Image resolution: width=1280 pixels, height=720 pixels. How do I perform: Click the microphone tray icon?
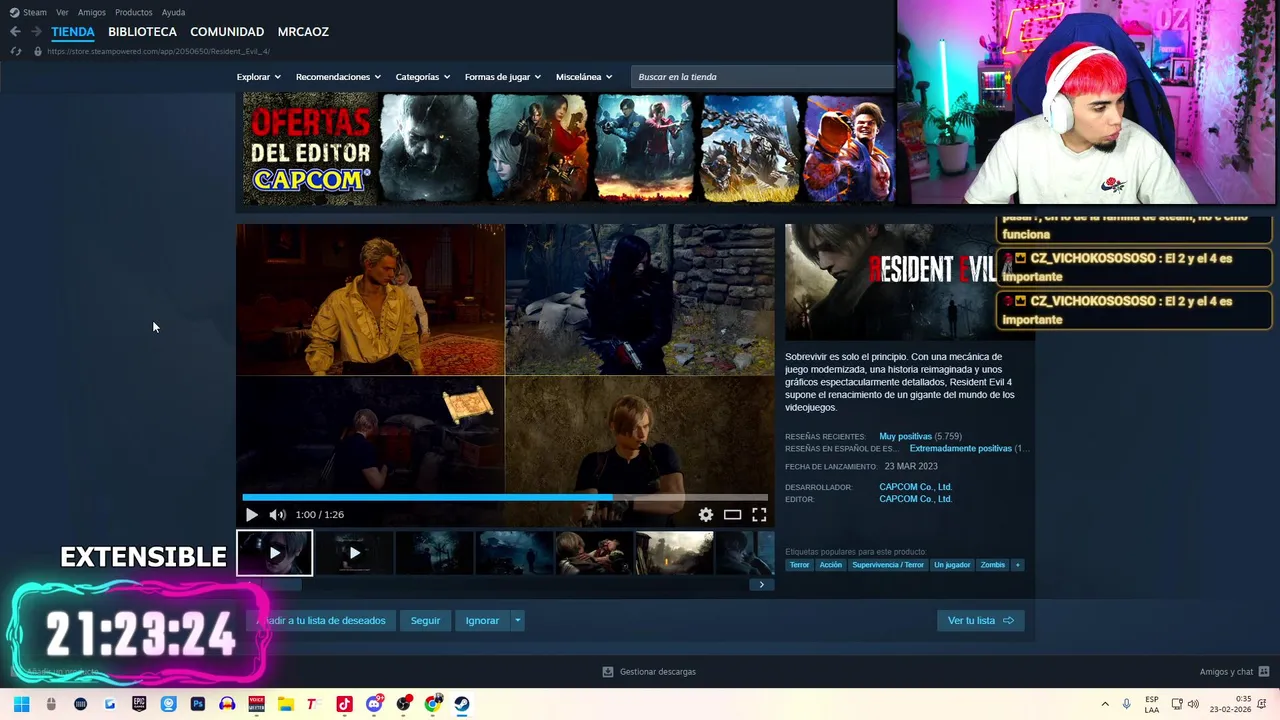(x=1127, y=704)
